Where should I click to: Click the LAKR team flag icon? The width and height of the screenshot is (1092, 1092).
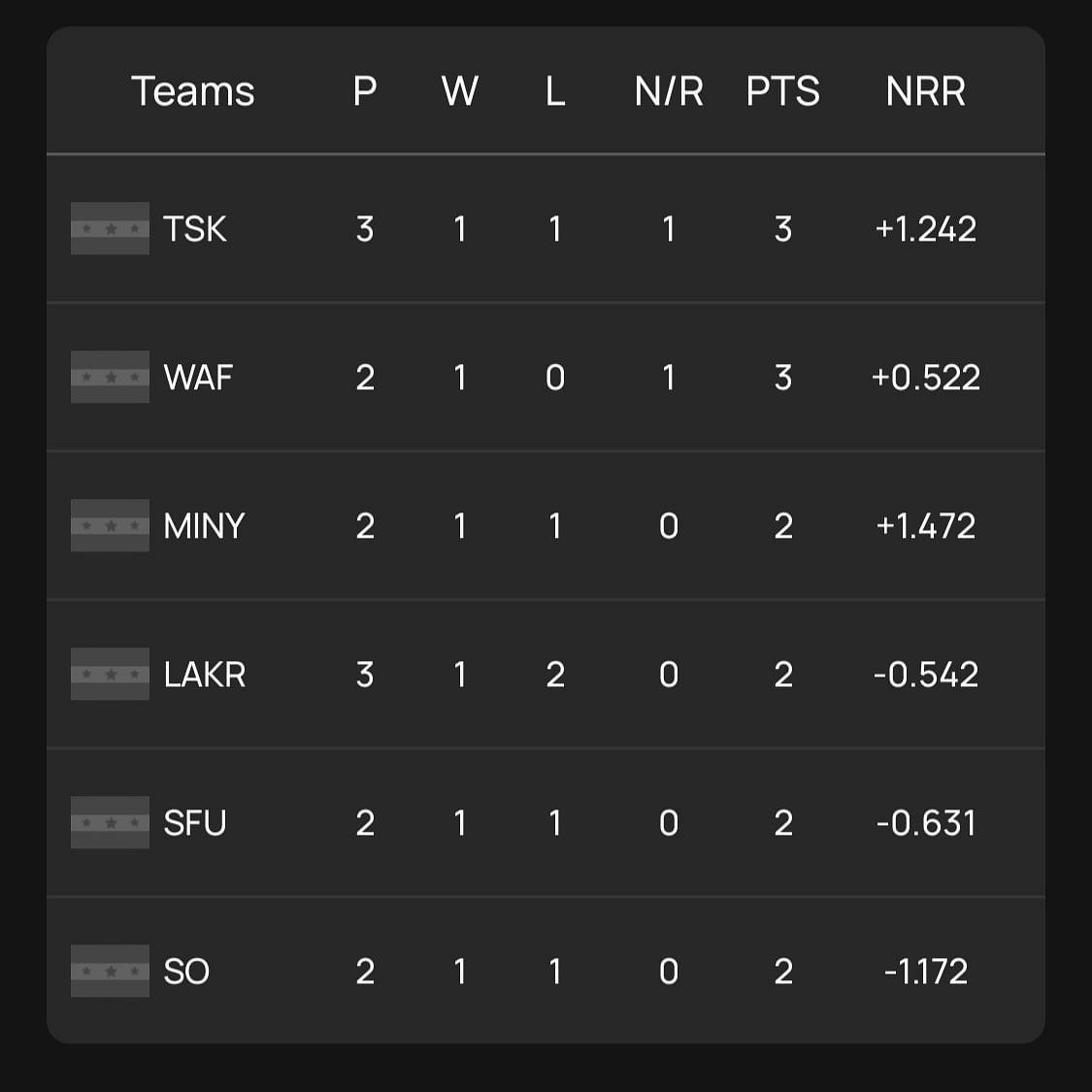click(x=110, y=675)
